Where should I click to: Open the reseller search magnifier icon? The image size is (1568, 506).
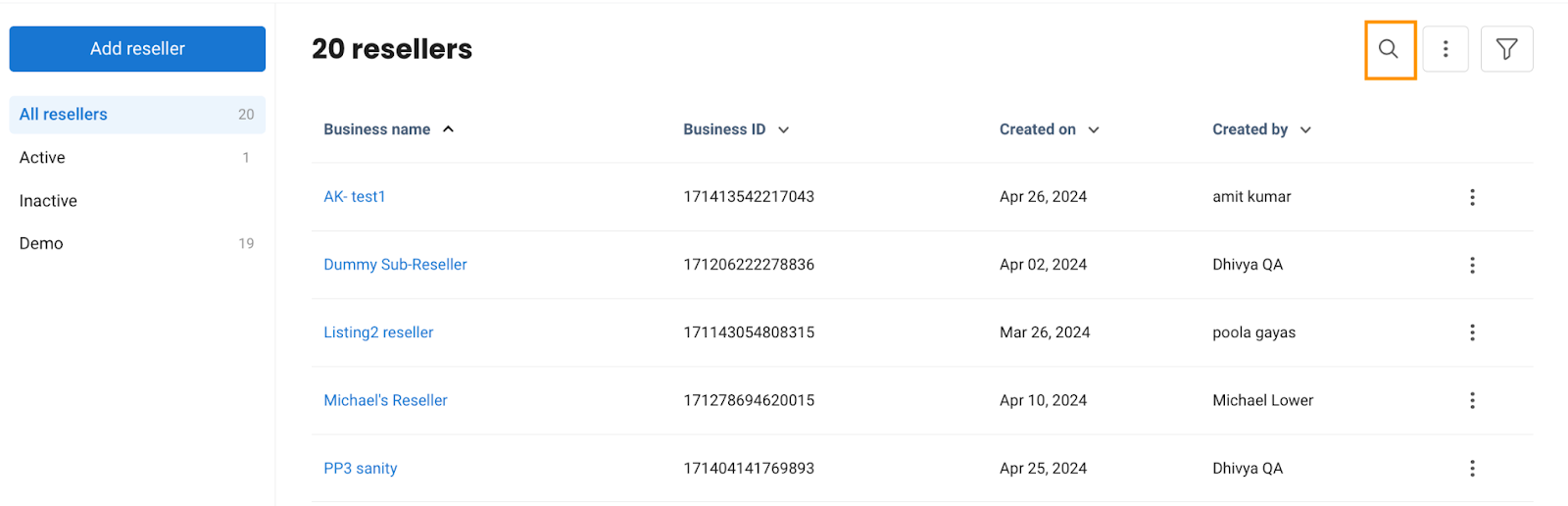(1390, 49)
